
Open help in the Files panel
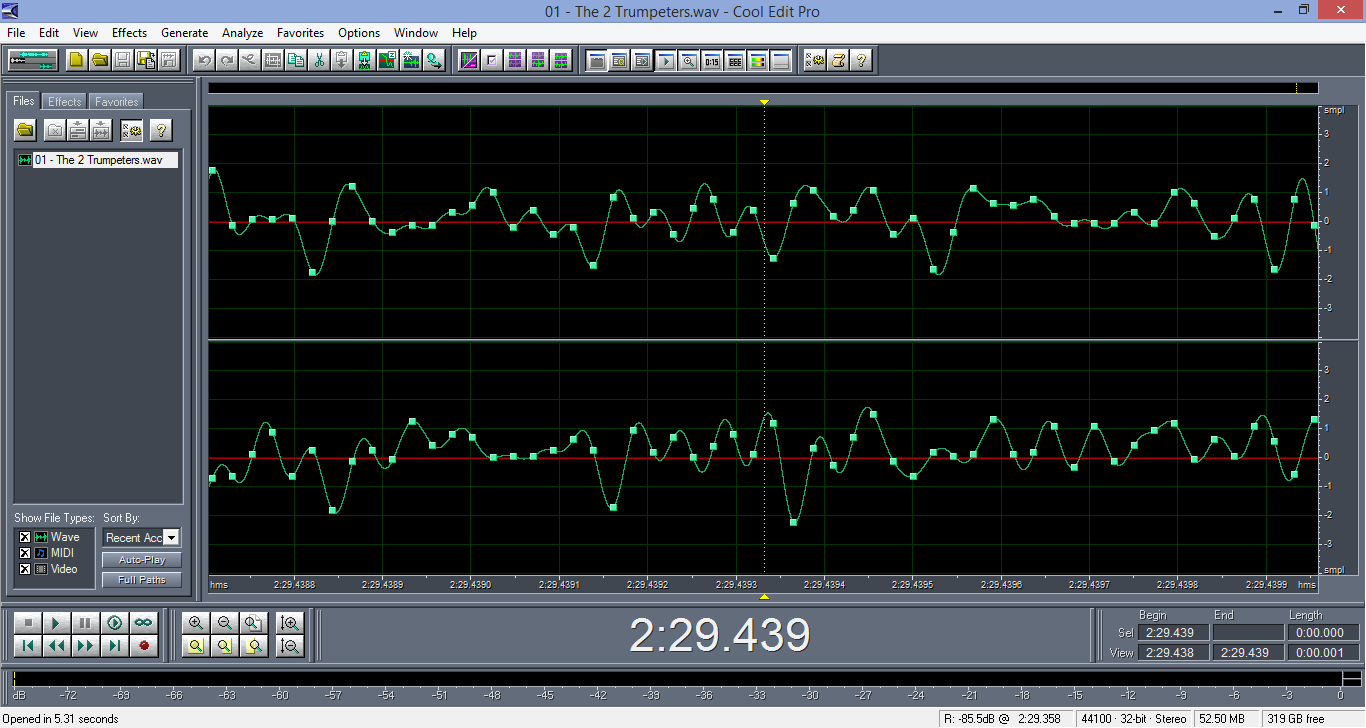coord(161,130)
